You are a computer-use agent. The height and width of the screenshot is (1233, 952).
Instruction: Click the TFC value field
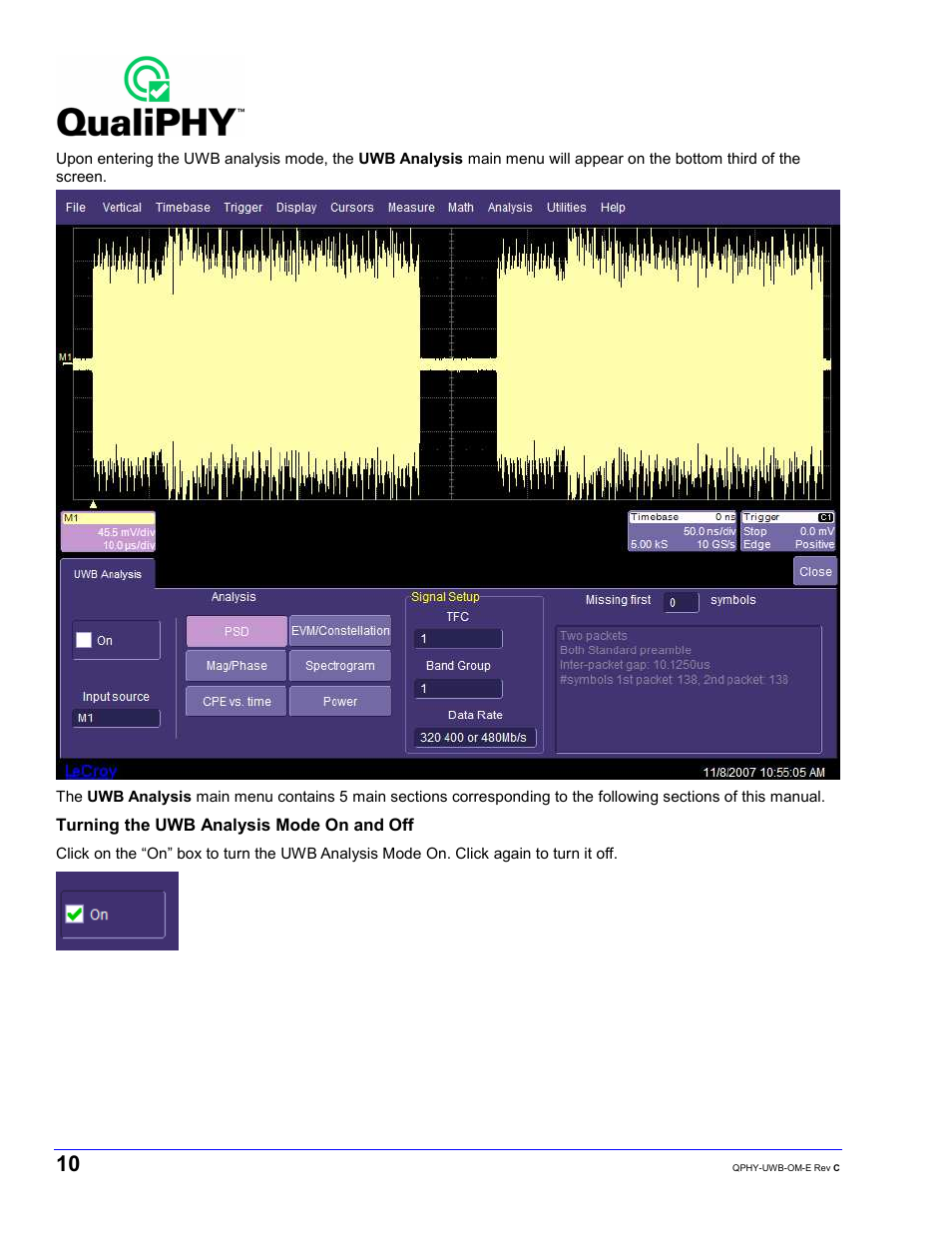(459, 639)
